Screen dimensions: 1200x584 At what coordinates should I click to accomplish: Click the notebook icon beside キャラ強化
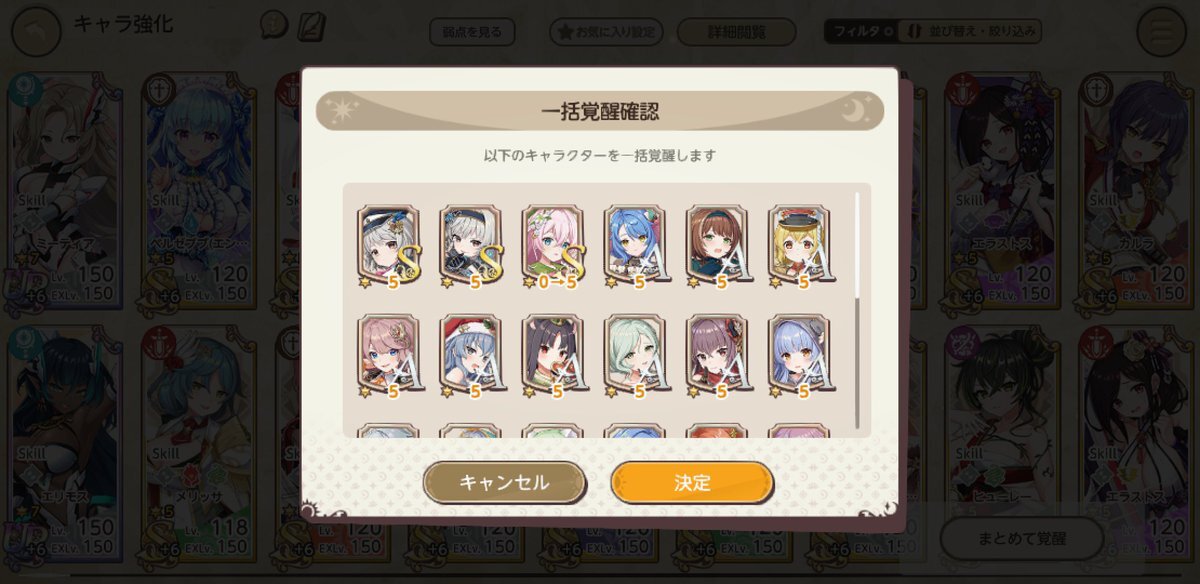pos(313,25)
